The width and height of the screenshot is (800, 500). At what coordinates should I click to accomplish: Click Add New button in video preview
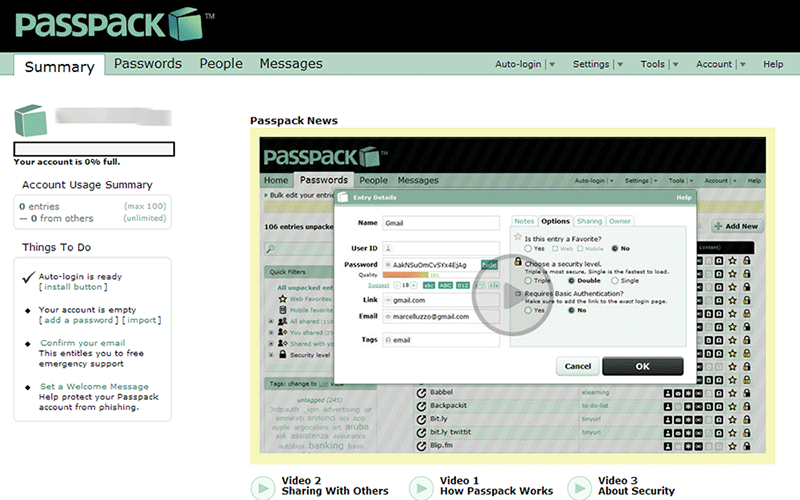click(737, 226)
